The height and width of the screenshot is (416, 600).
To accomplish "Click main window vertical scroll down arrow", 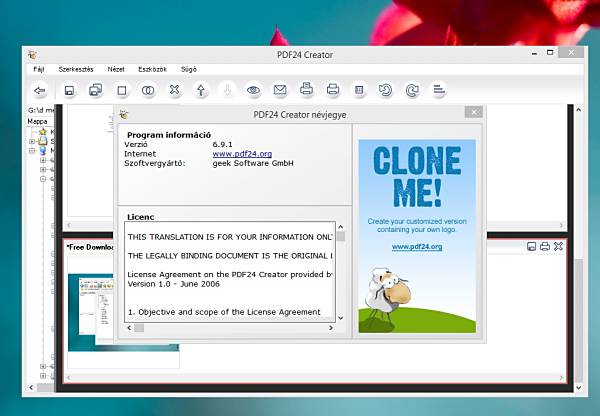I will 579,387.
